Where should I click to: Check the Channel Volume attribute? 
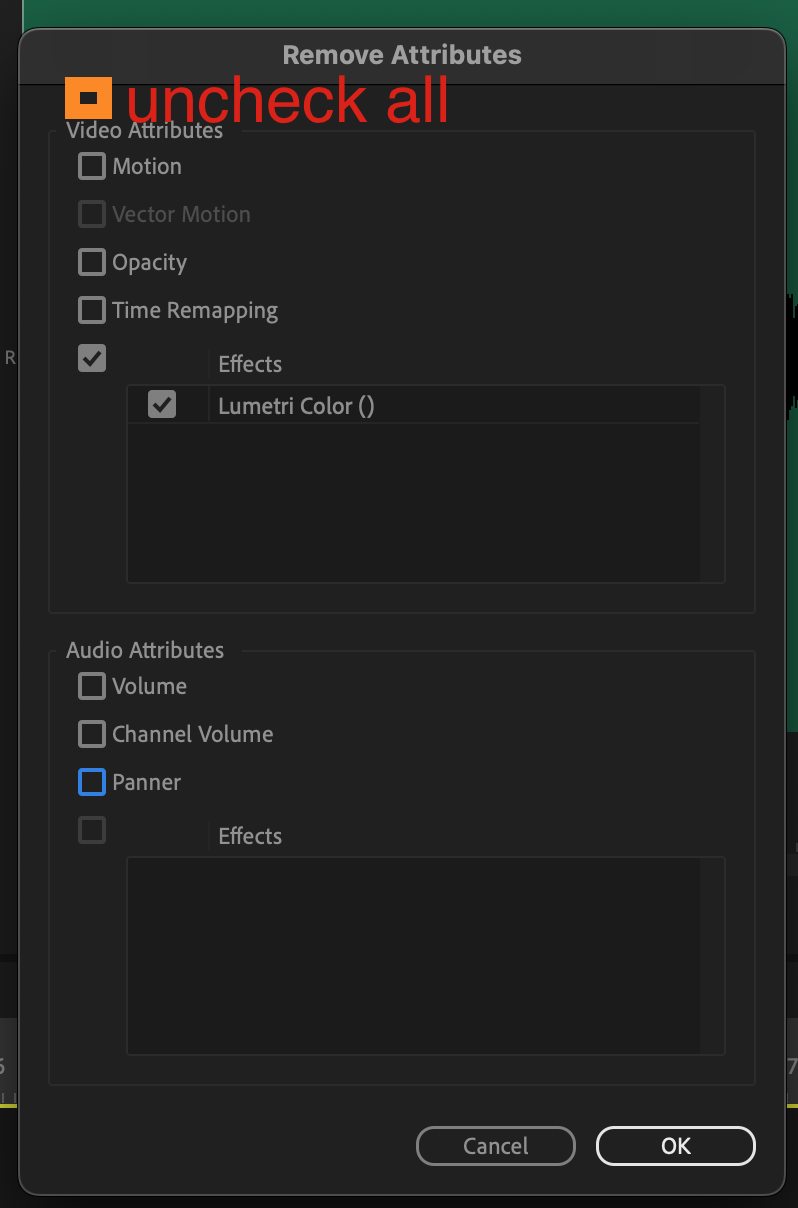click(x=91, y=734)
